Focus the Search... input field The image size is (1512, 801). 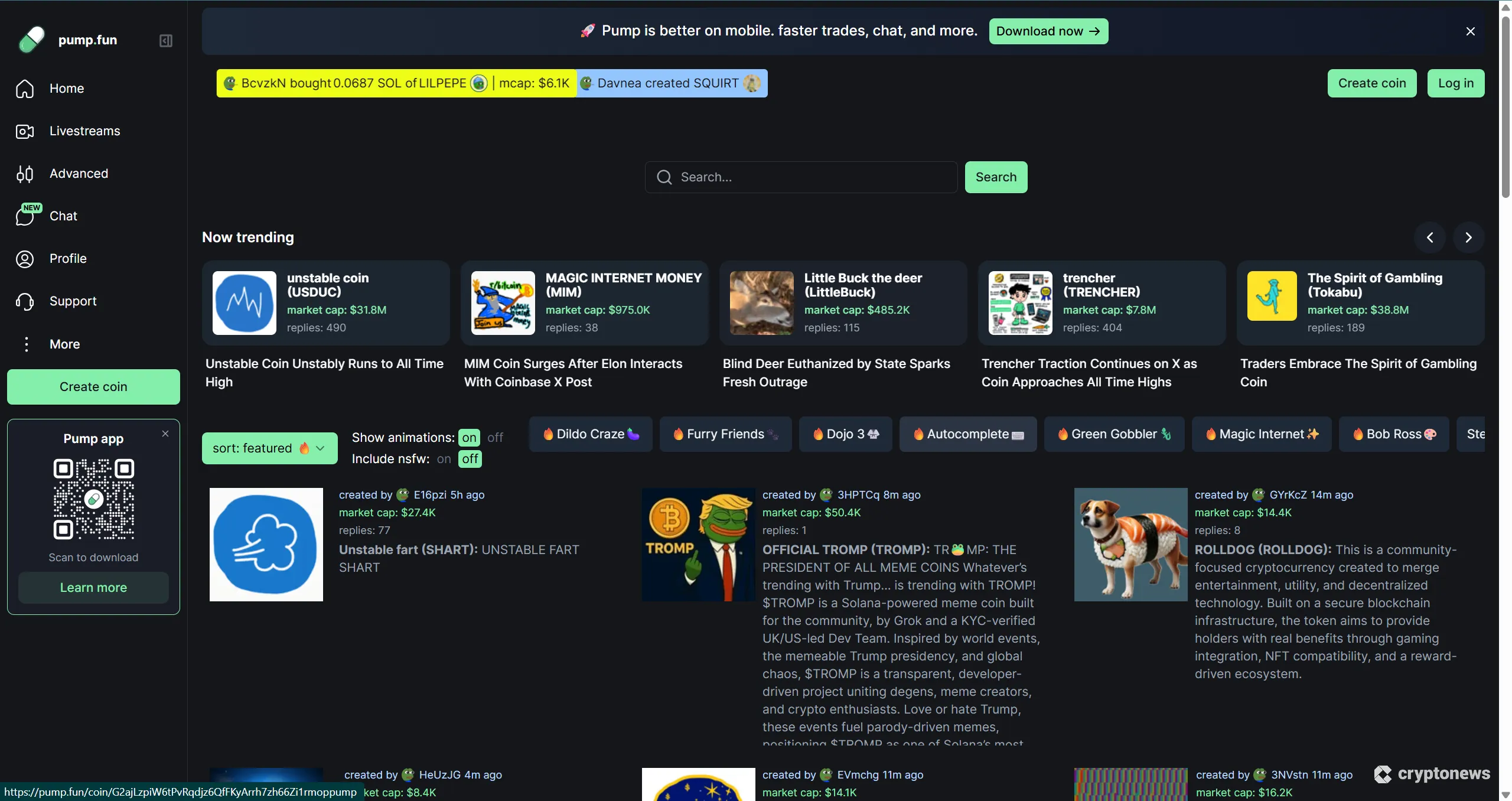click(801, 177)
